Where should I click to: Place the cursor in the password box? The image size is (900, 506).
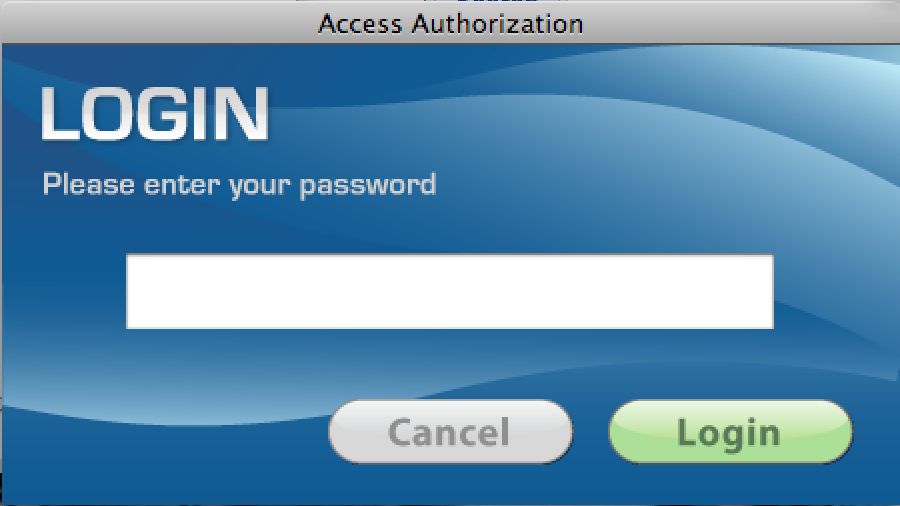coord(450,291)
